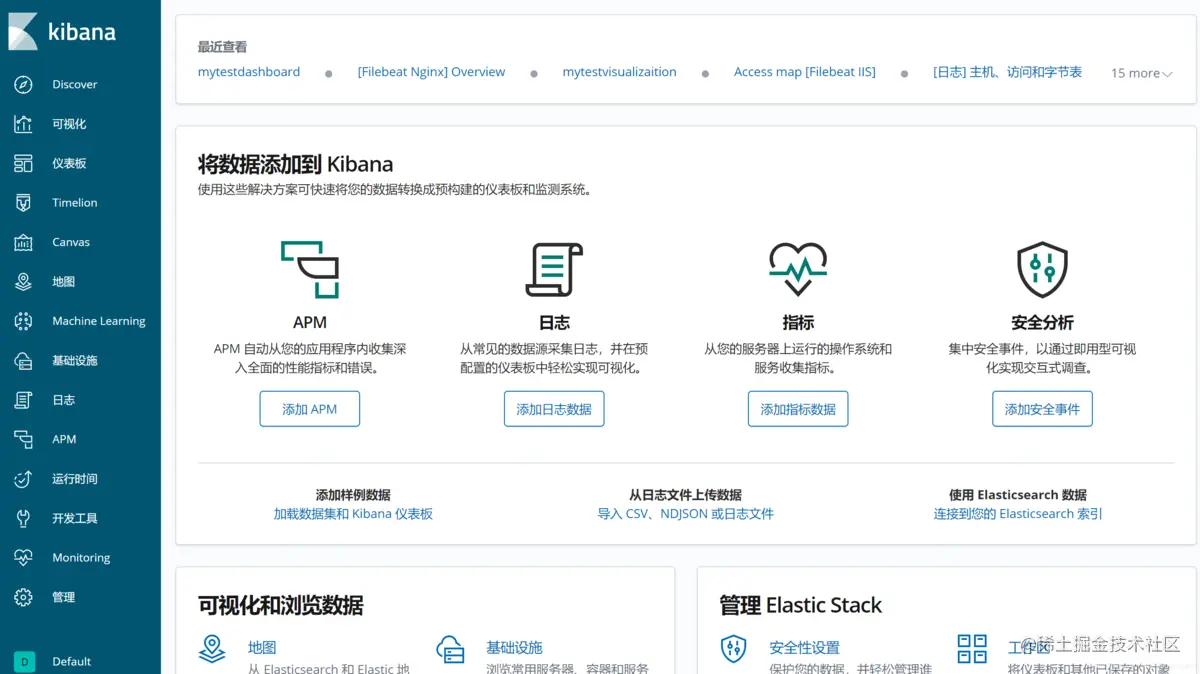1200x674 pixels.
Task: Go to Timelion menu label
Action: 75,203
